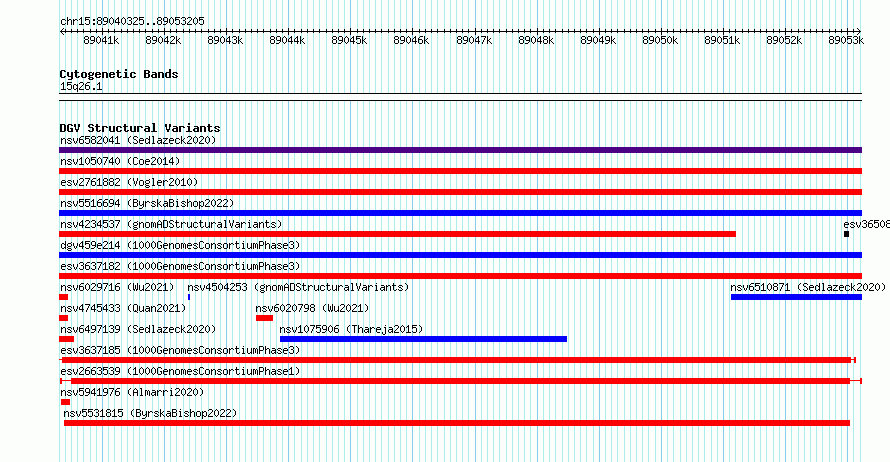Click the small red nsv6029716 bar
This screenshot has height=462, width=890.
[x=64, y=297]
